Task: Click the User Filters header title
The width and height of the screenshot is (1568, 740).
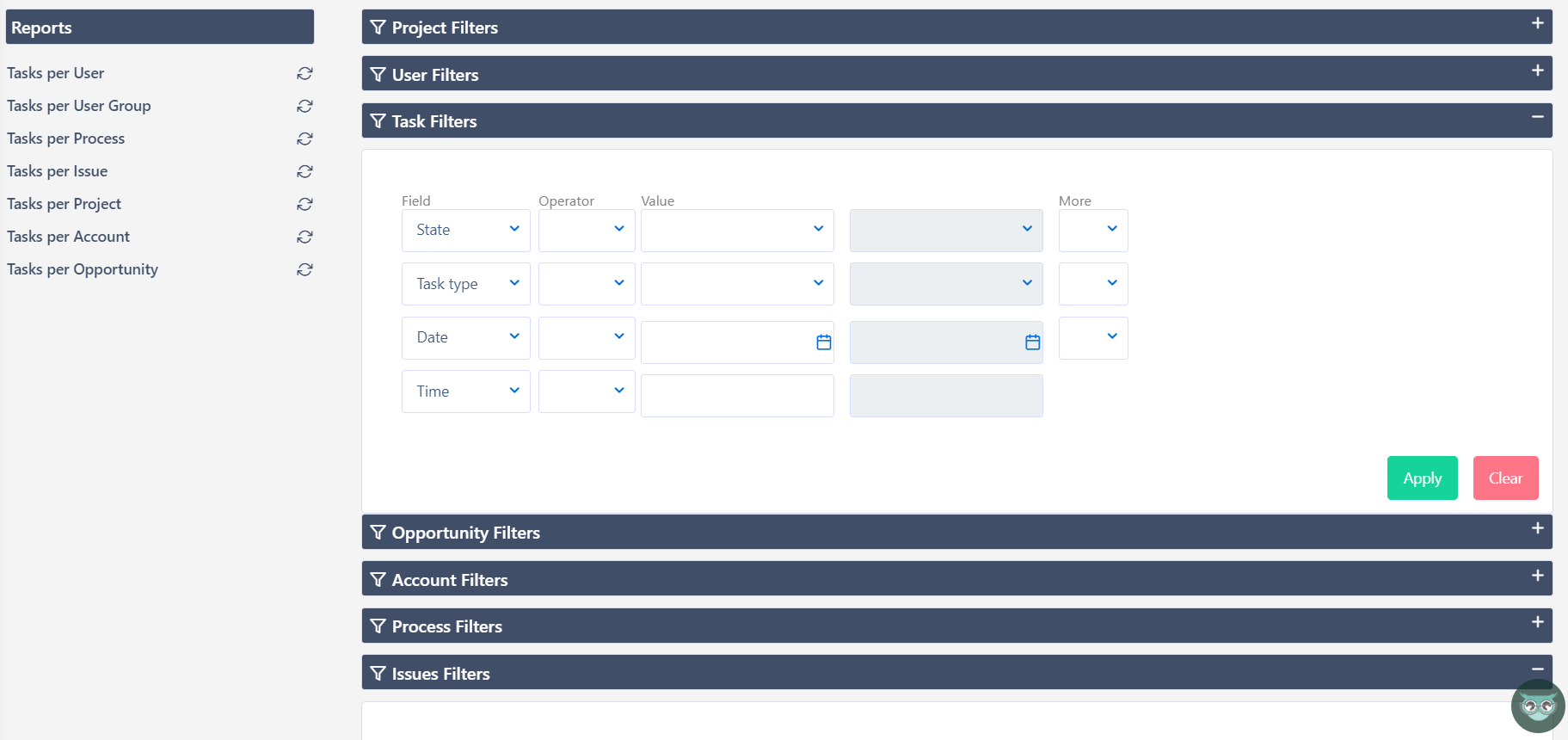Action: click(x=435, y=75)
